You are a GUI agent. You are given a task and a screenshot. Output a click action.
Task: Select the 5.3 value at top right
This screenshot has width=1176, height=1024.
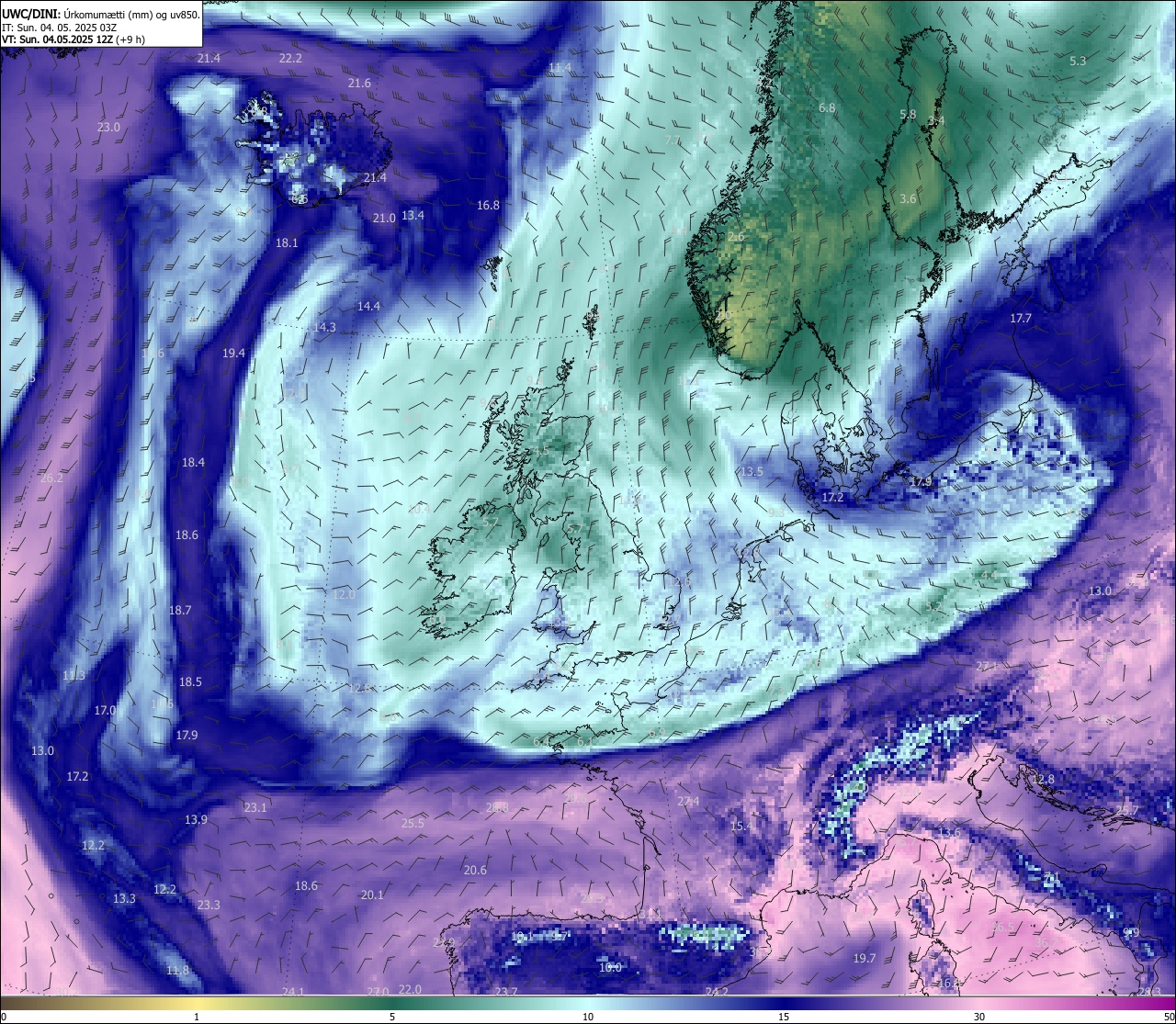[1078, 61]
